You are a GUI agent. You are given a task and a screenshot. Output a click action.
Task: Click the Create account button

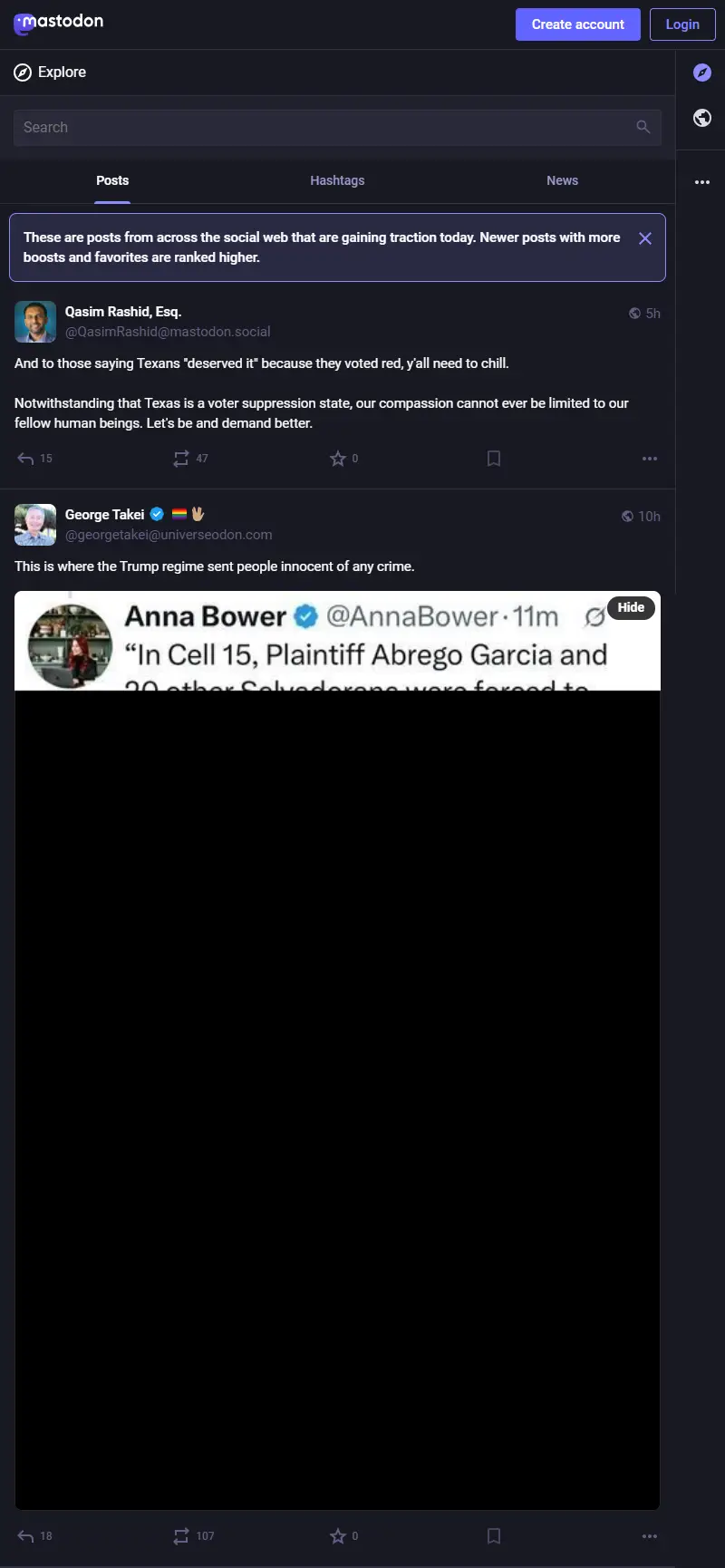click(578, 24)
